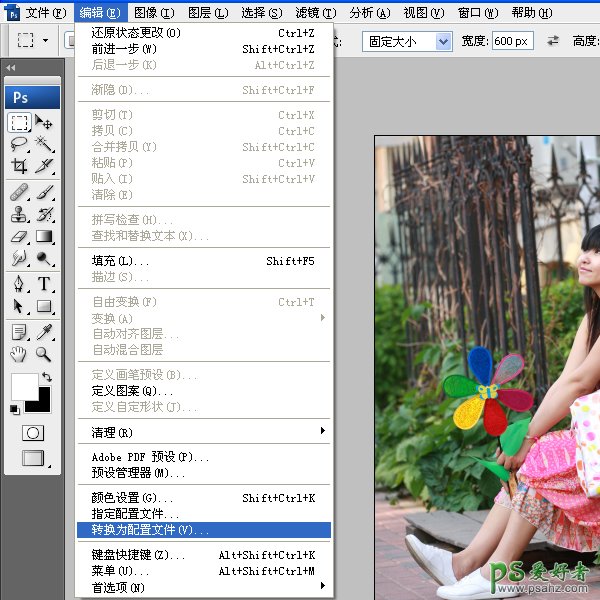Viewport: 600px width, 600px height.
Task: Select the Lasso tool
Action: click(19, 145)
